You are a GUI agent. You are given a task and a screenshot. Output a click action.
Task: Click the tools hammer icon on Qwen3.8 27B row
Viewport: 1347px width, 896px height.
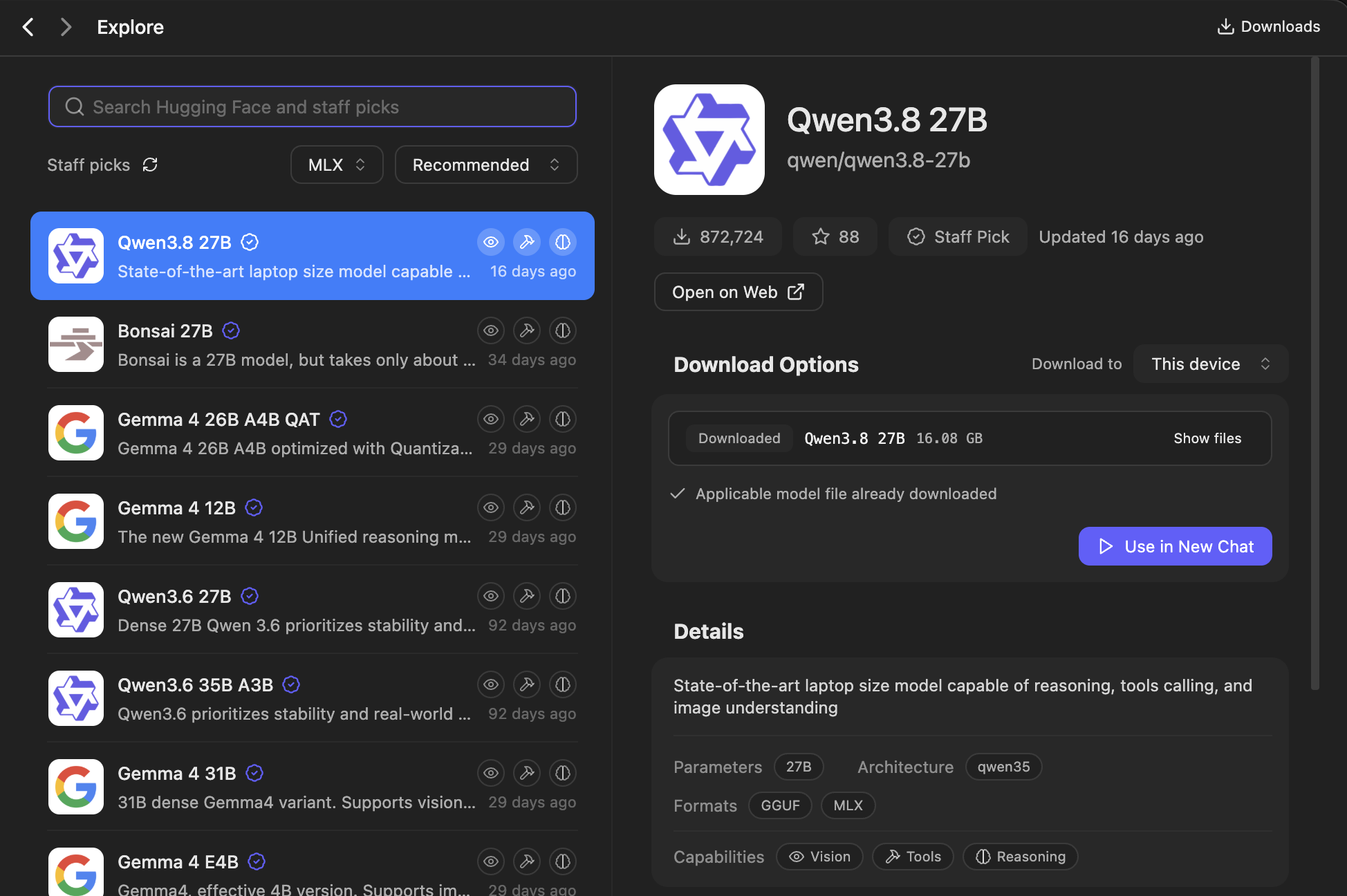click(x=527, y=242)
